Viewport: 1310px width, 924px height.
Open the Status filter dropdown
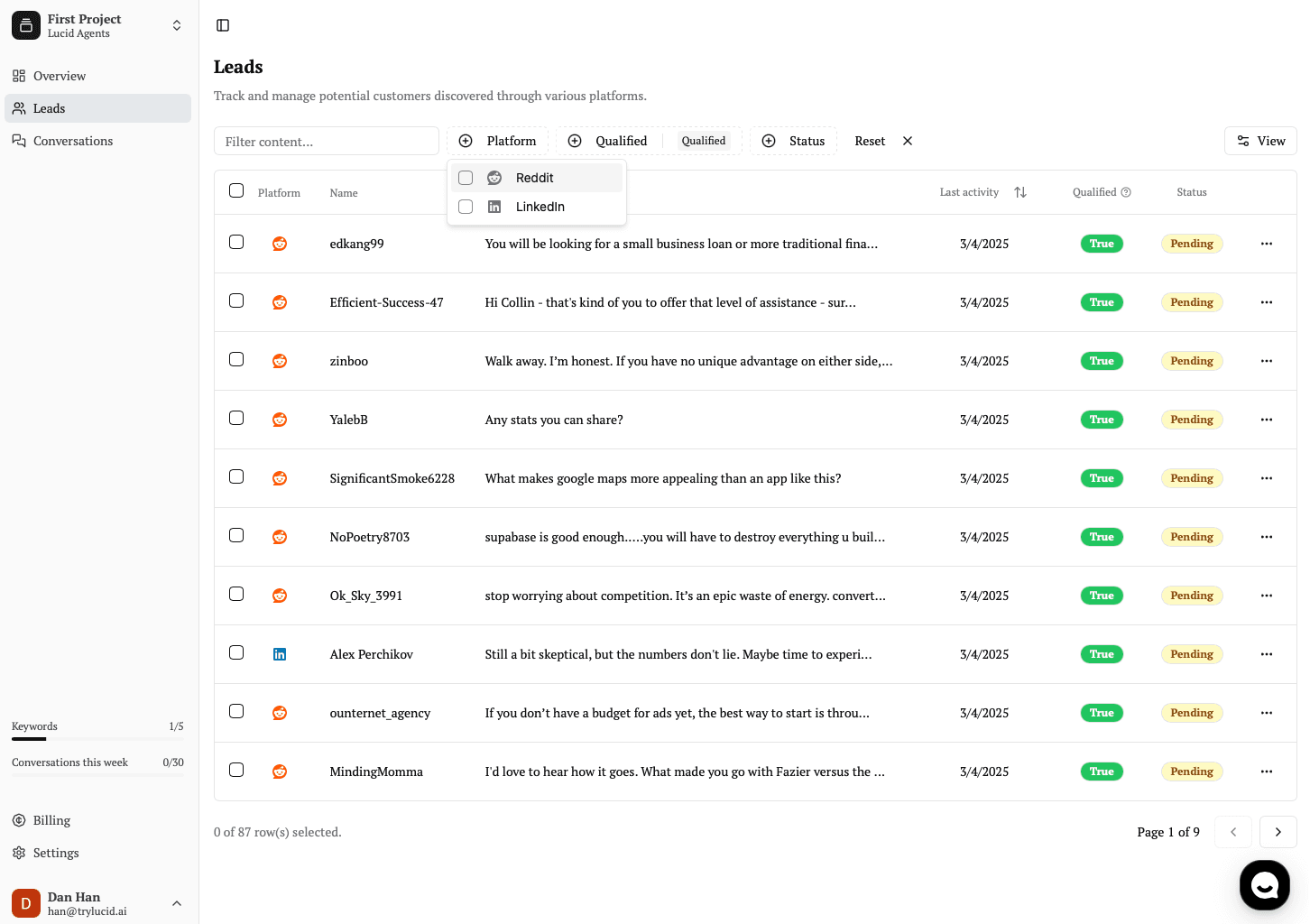793,141
